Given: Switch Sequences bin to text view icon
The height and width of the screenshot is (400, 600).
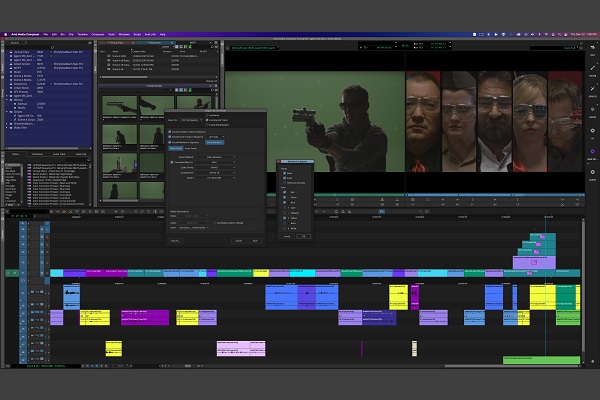Looking at the screenshot, I should (177, 47).
